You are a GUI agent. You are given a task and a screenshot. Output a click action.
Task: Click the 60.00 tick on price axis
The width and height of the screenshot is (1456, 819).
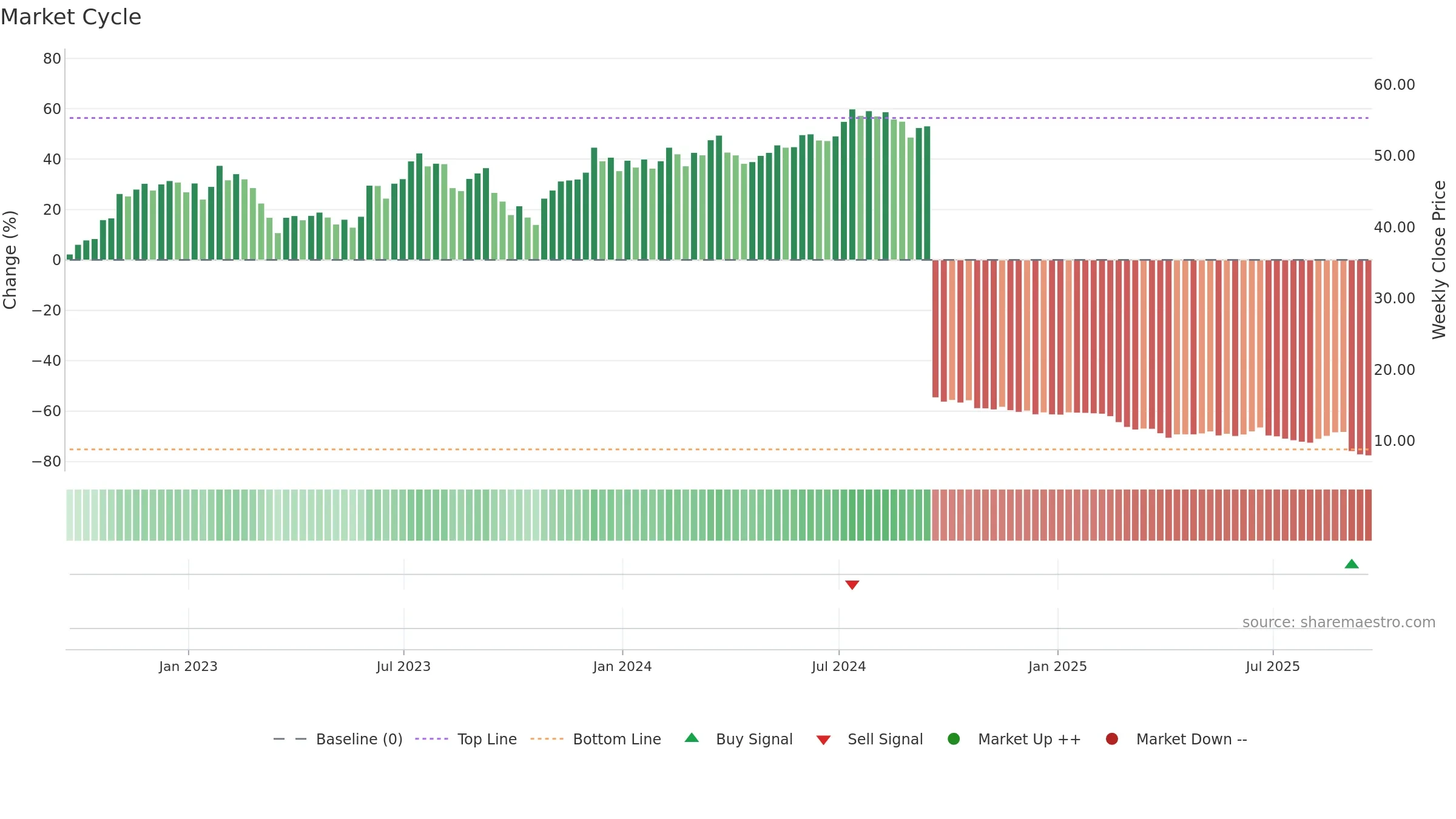click(x=1394, y=85)
